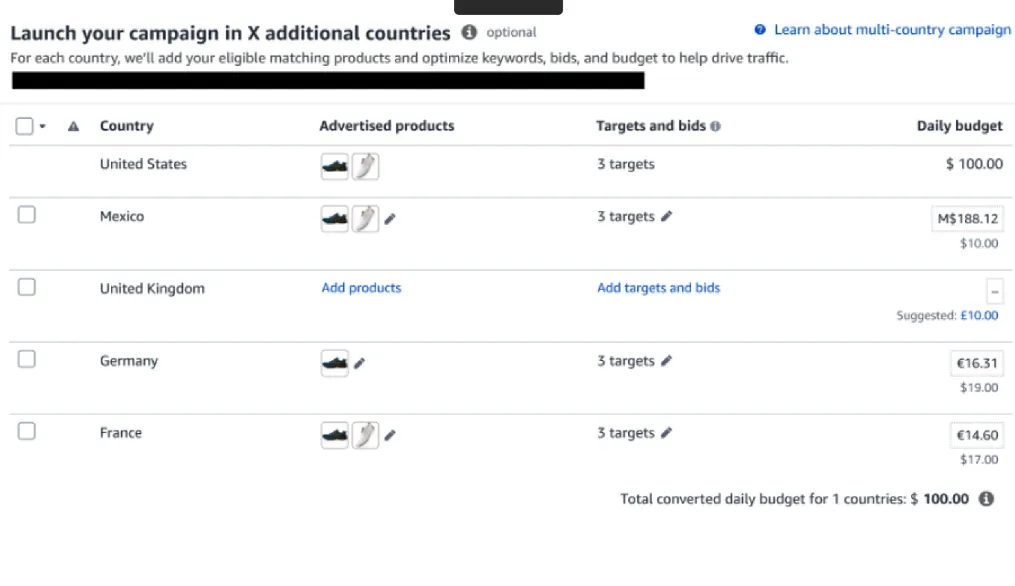Click pencil icon beside Mexico advertised products
1015x586 pixels.
tap(390, 219)
